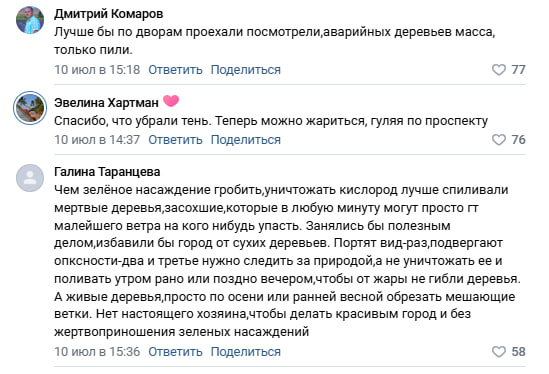Click the 77 likes counter
The width and height of the screenshot is (549, 374).
click(x=518, y=70)
